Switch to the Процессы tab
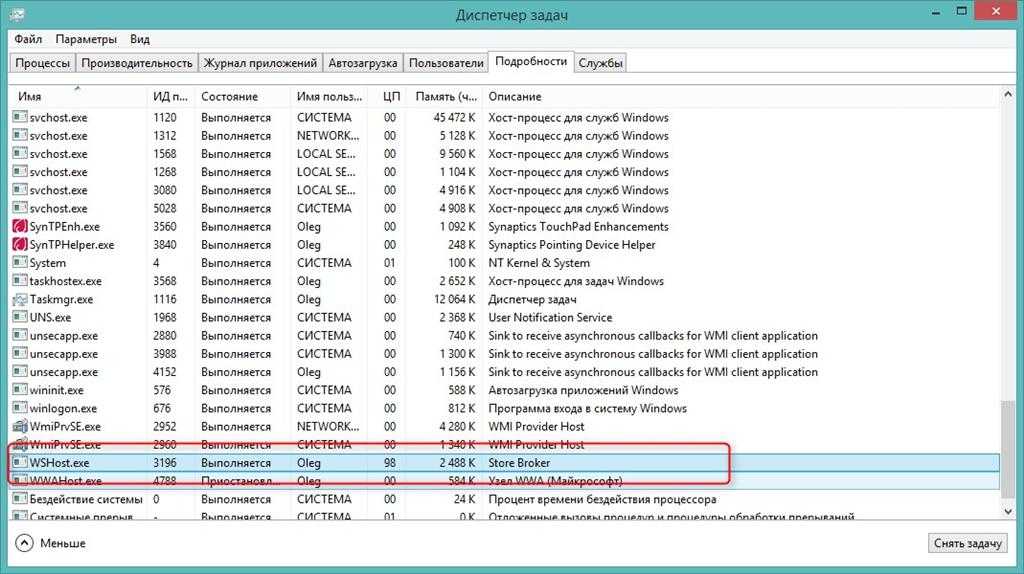 pyautogui.click(x=42, y=63)
